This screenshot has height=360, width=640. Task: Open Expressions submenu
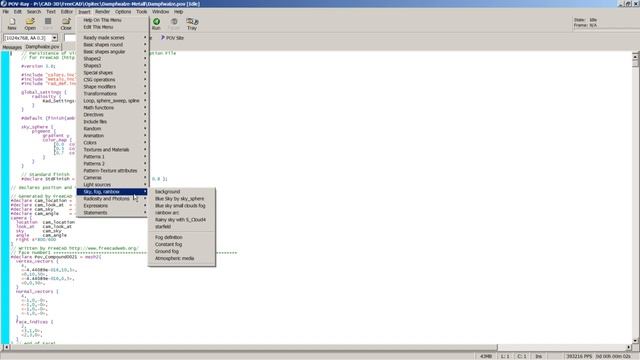113,206
